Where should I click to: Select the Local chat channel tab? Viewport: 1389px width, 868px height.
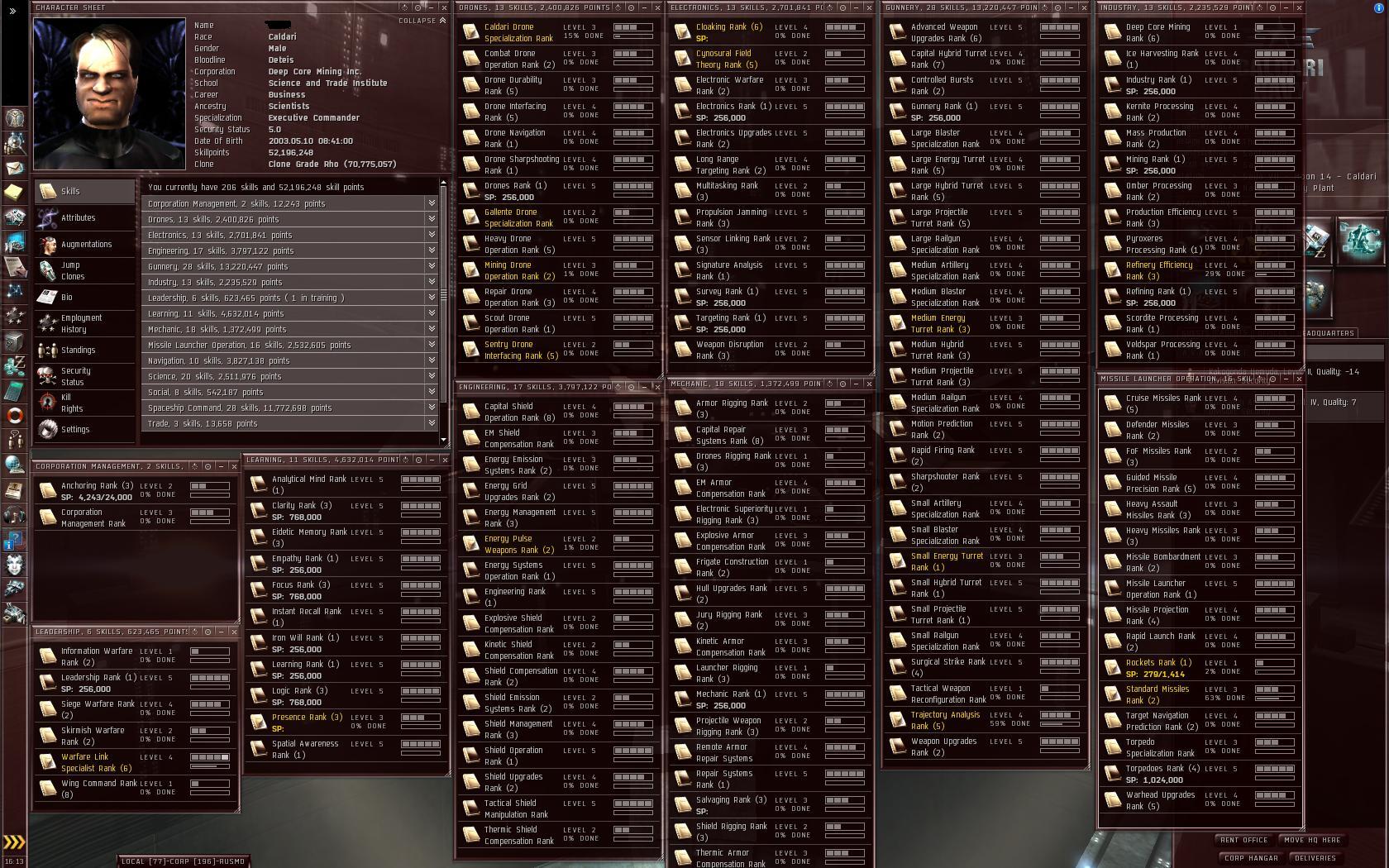pyautogui.click(x=183, y=861)
